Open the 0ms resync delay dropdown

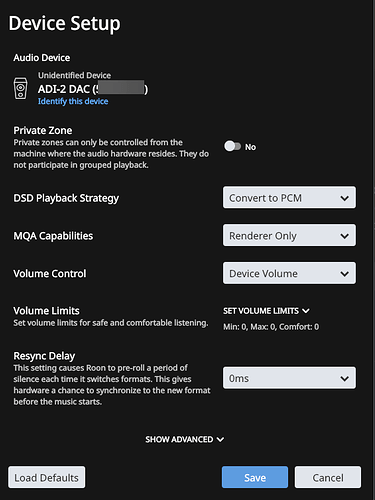click(289, 378)
